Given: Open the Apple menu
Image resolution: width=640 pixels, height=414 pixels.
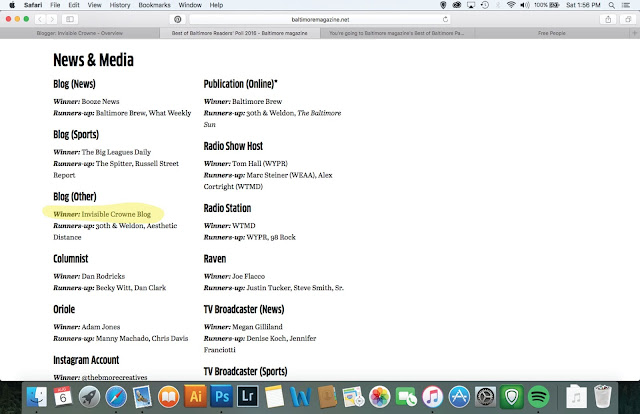Looking at the screenshot, I should (x=12, y=5).
